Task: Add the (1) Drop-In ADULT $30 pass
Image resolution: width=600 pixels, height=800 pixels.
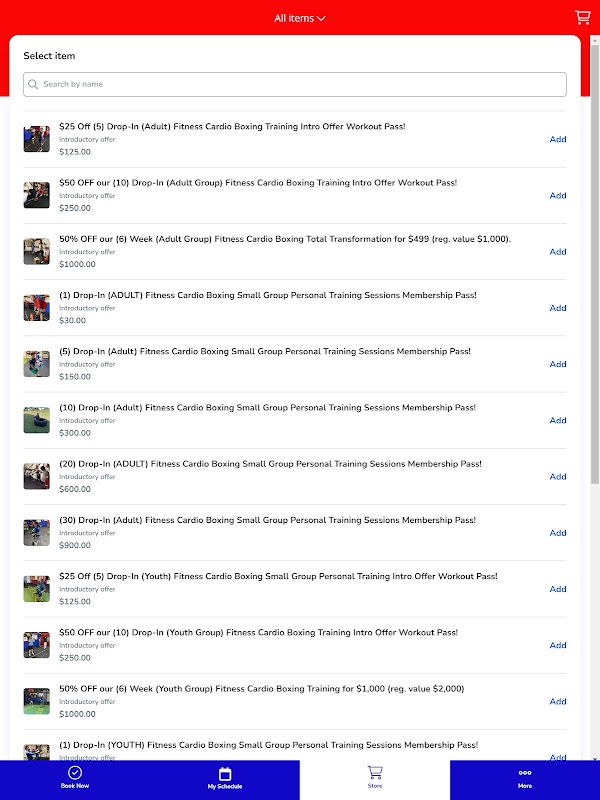Action: tap(558, 308)
